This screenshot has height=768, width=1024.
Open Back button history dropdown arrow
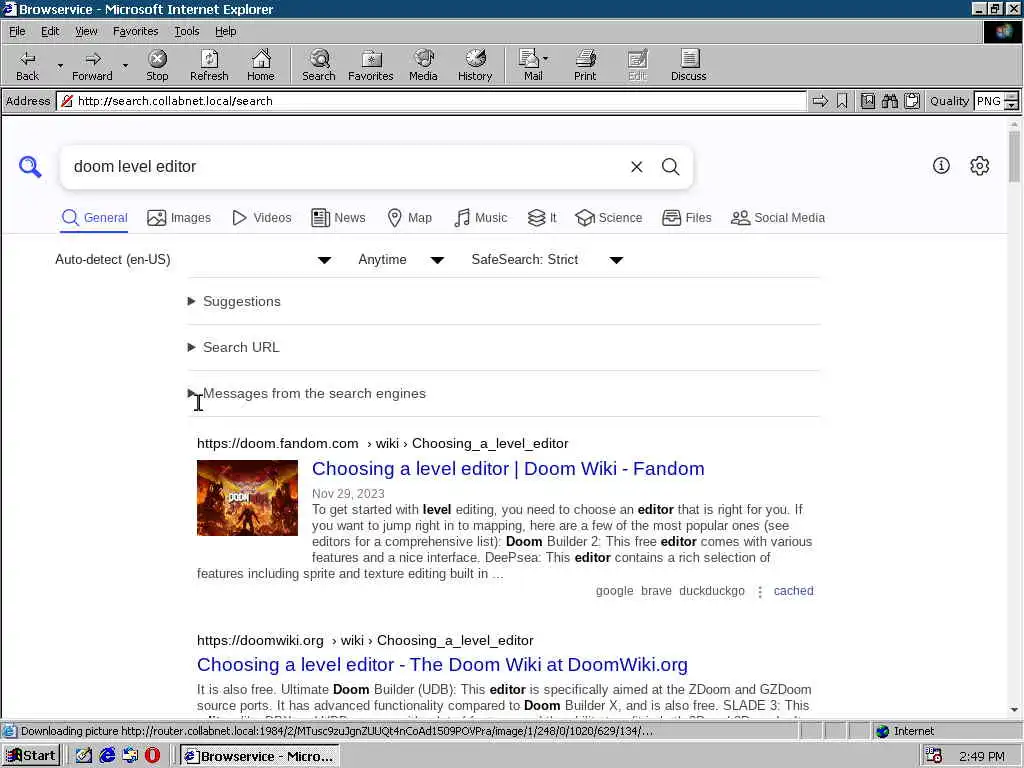60,65
